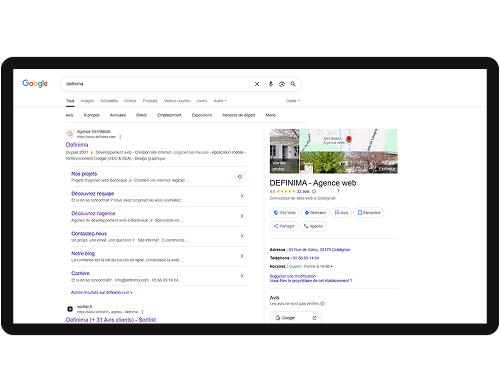This screenshot has height=392, width=500.
Task: Expand the opening hours dropdown arrow
Action: click(x=332, y=267)
